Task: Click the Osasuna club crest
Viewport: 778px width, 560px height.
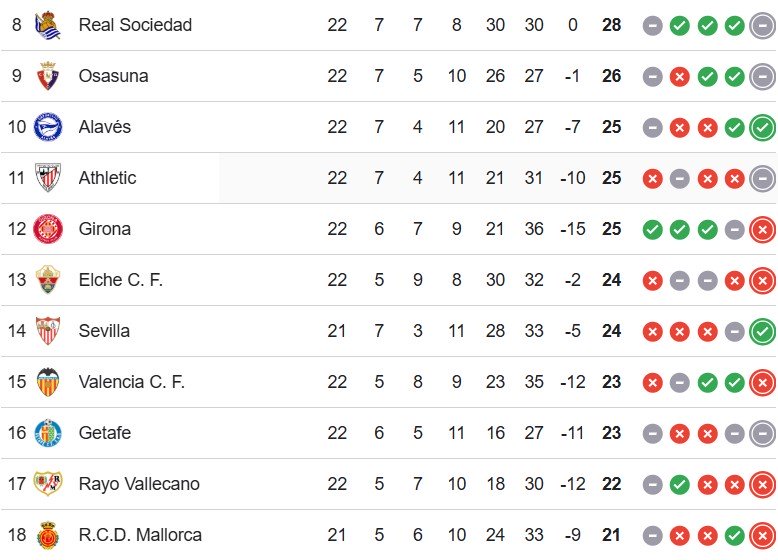Action: click(x=47, y=76)
